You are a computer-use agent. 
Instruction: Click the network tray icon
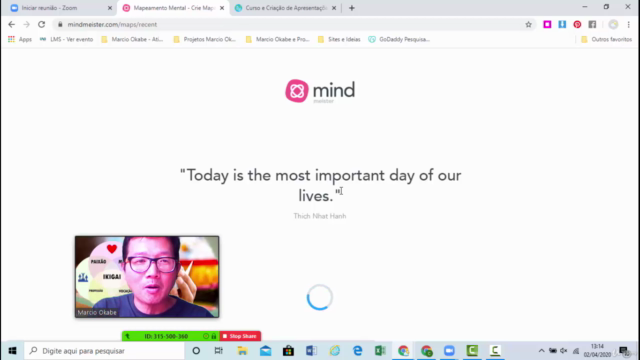[576, 351]
